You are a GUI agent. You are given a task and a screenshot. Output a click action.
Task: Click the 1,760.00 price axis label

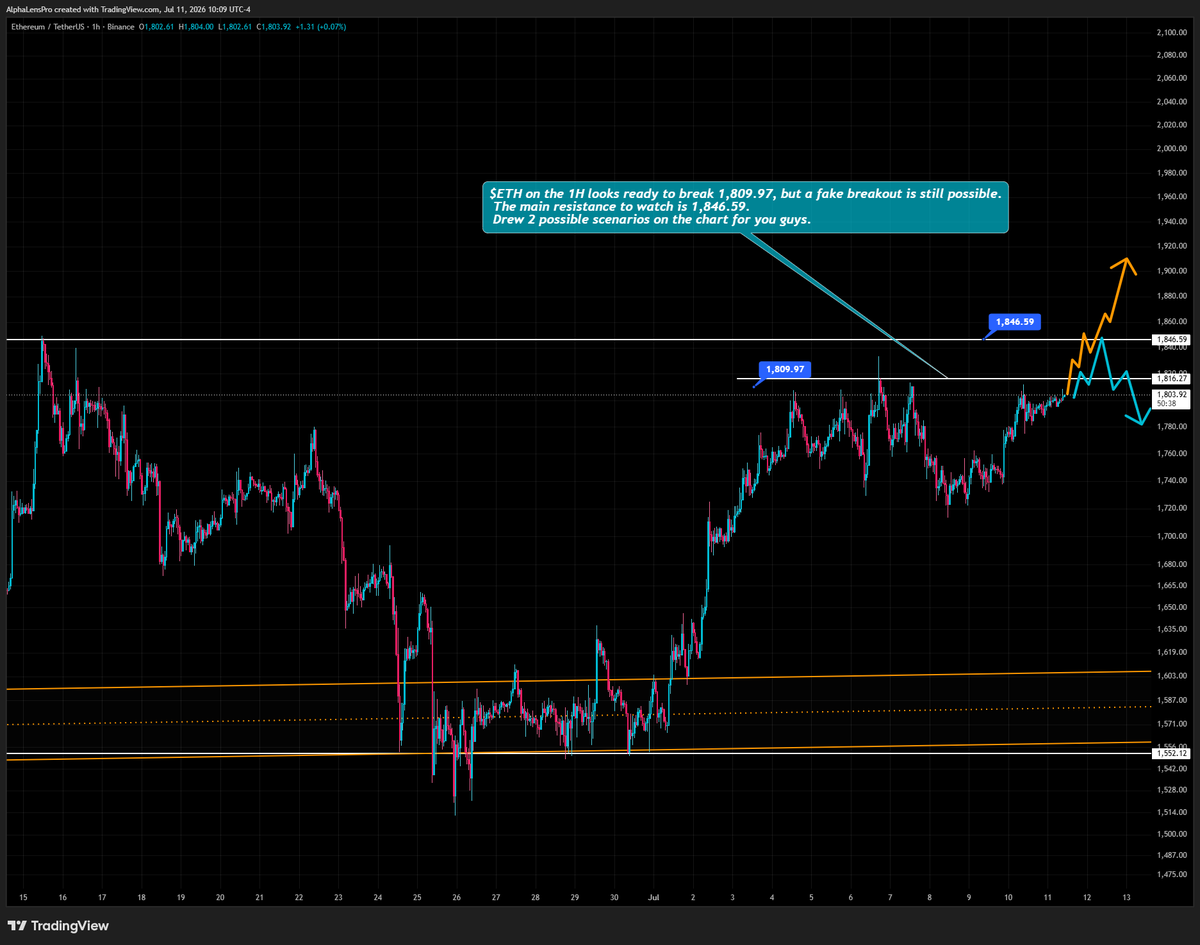[x=1171, y=454]
